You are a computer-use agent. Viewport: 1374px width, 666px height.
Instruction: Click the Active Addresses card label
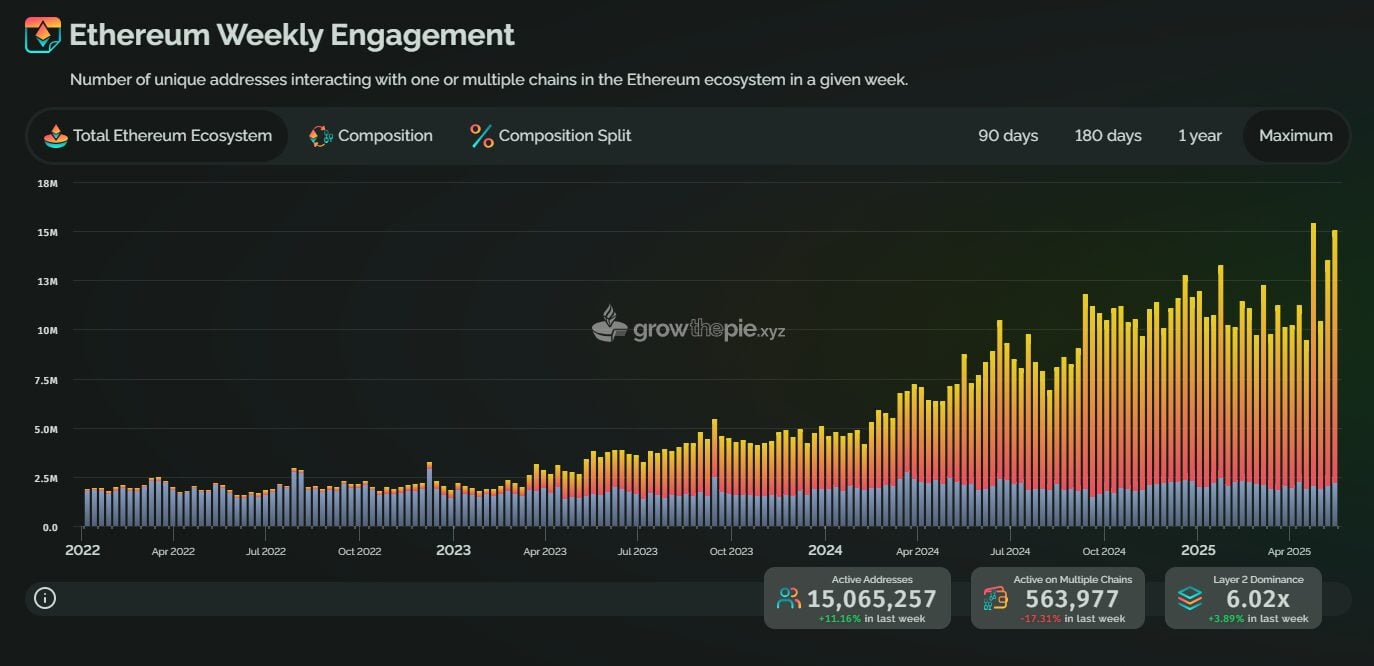point(872,580)
